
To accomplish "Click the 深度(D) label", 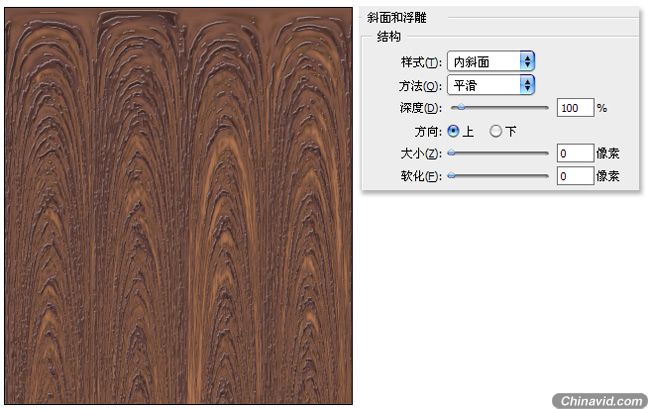I will coord(421,108).
